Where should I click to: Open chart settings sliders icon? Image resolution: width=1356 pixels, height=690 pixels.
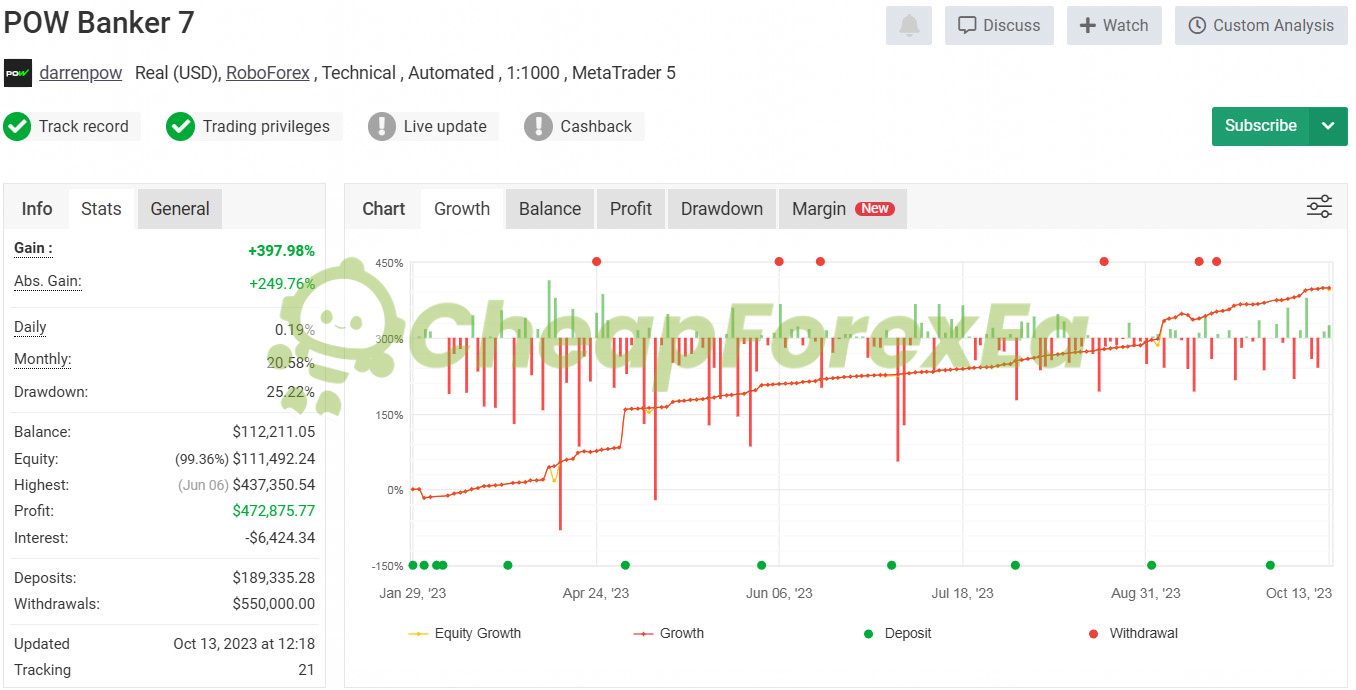tap(1319, 207)
